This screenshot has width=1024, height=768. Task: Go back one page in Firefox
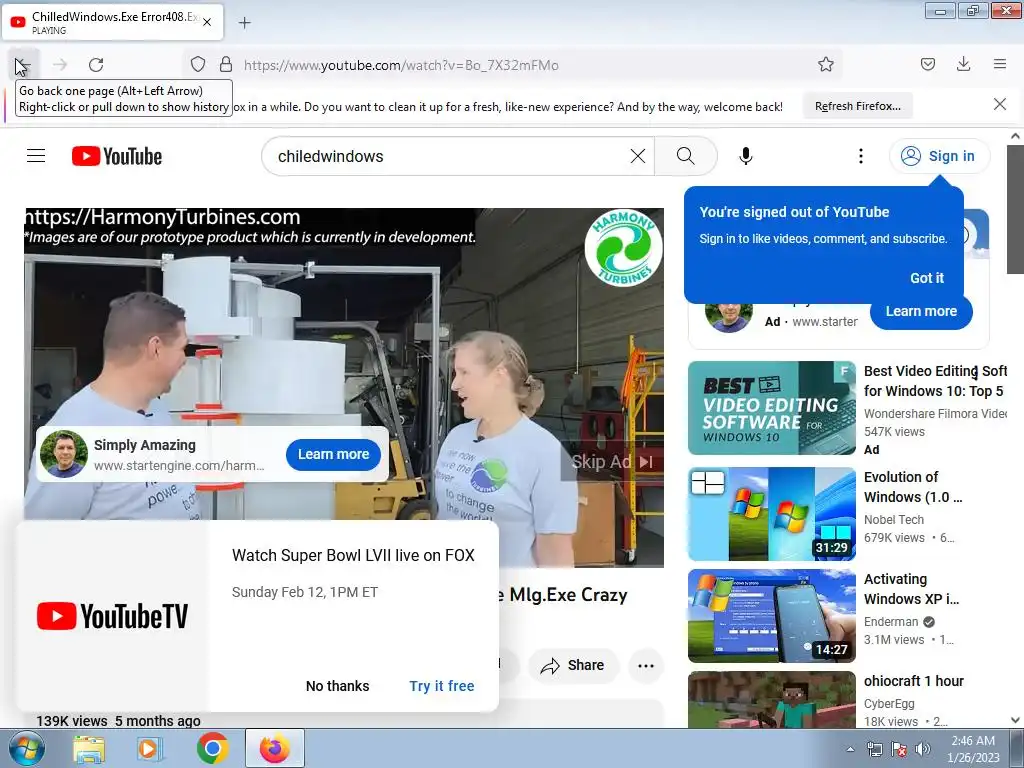click(23, 64)
